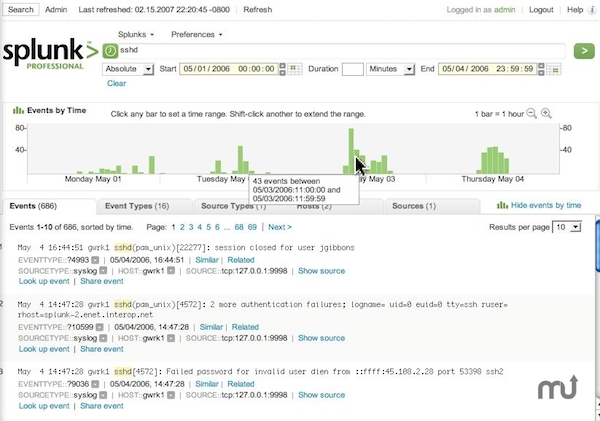
Task: Open the Help link
Action: pyautogui.click(x=575, y=10)
